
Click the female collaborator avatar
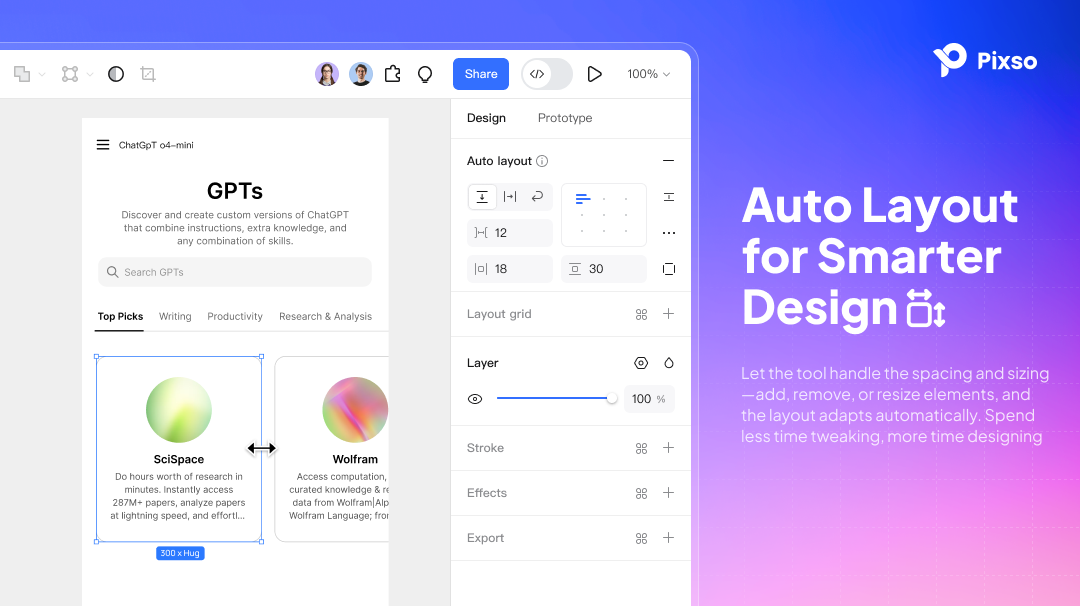(327, 74)
